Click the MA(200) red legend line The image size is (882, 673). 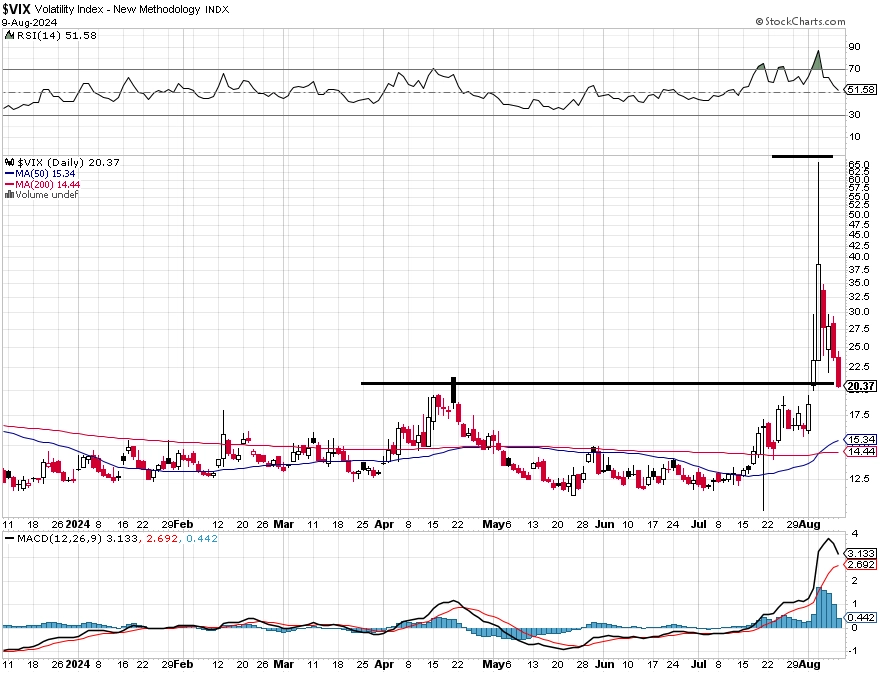pyautogui.click(x=10, y=185)
